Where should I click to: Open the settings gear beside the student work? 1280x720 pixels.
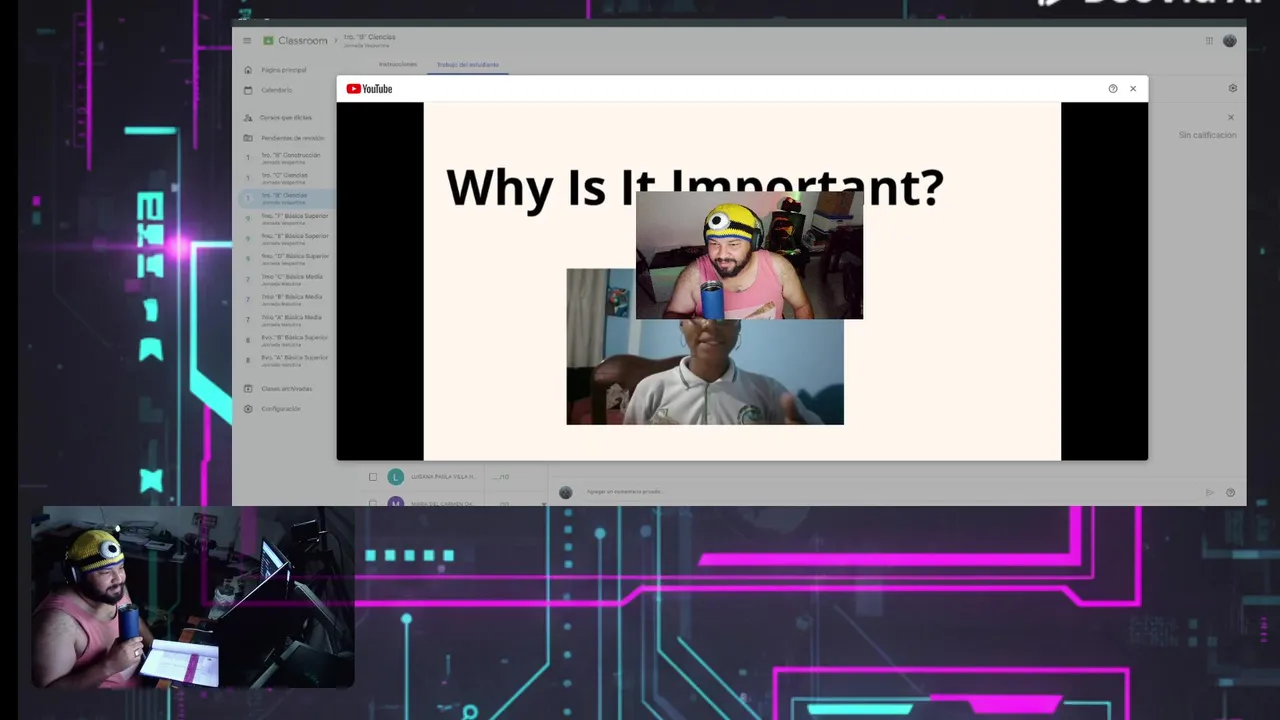point(1232,88)
